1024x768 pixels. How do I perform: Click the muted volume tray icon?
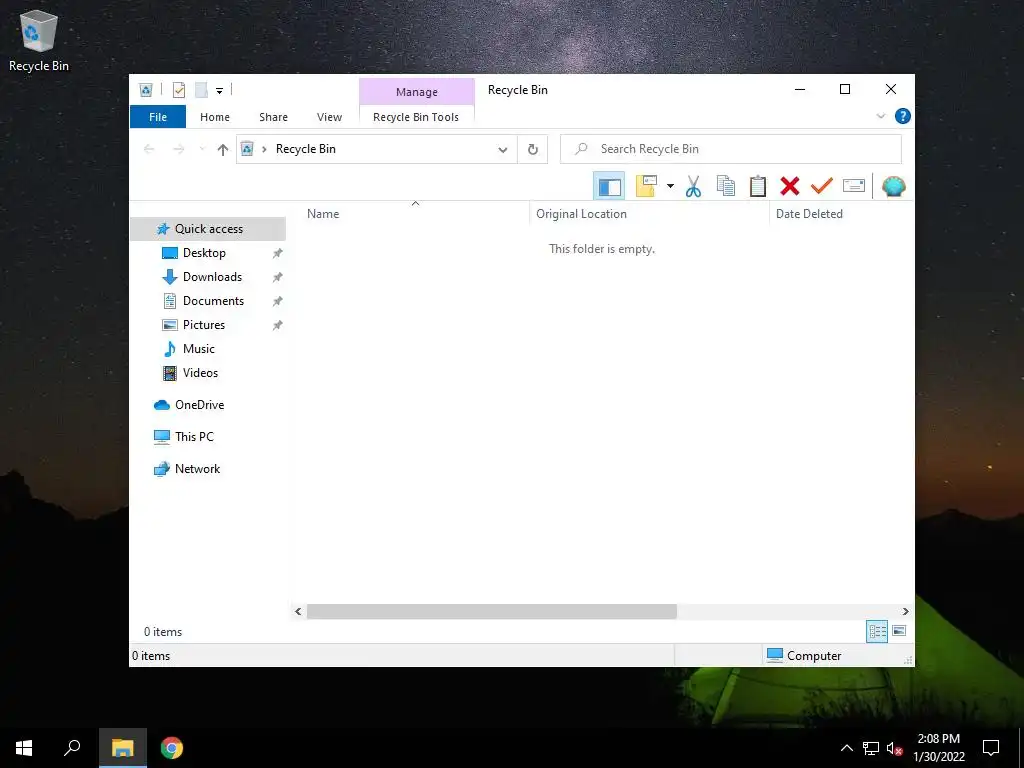(894, 748)
